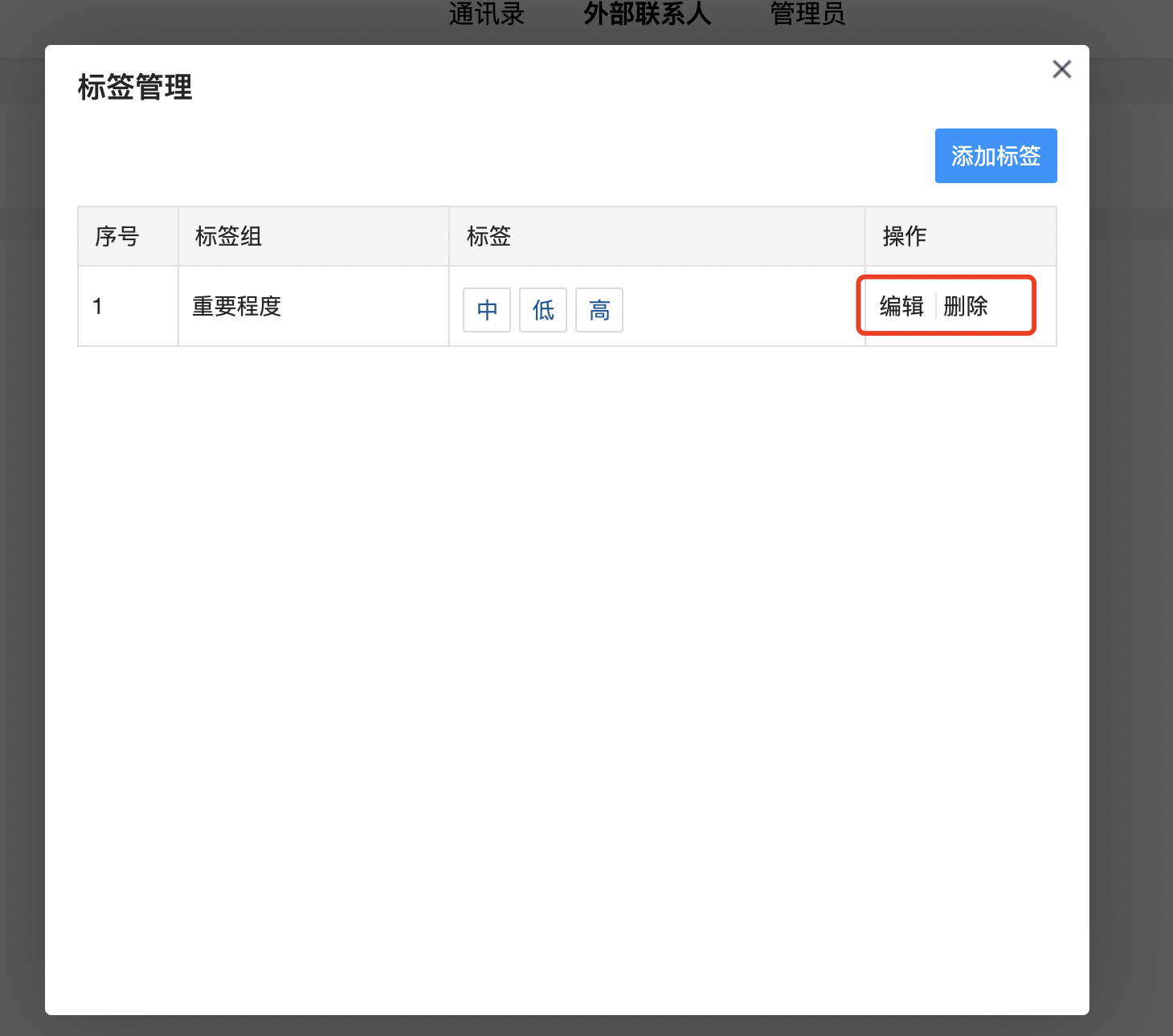This screenshot has height=1036, width=1173.
Task: Close the 标签管理 dialog with the X
Action: tap(1062, 69)
